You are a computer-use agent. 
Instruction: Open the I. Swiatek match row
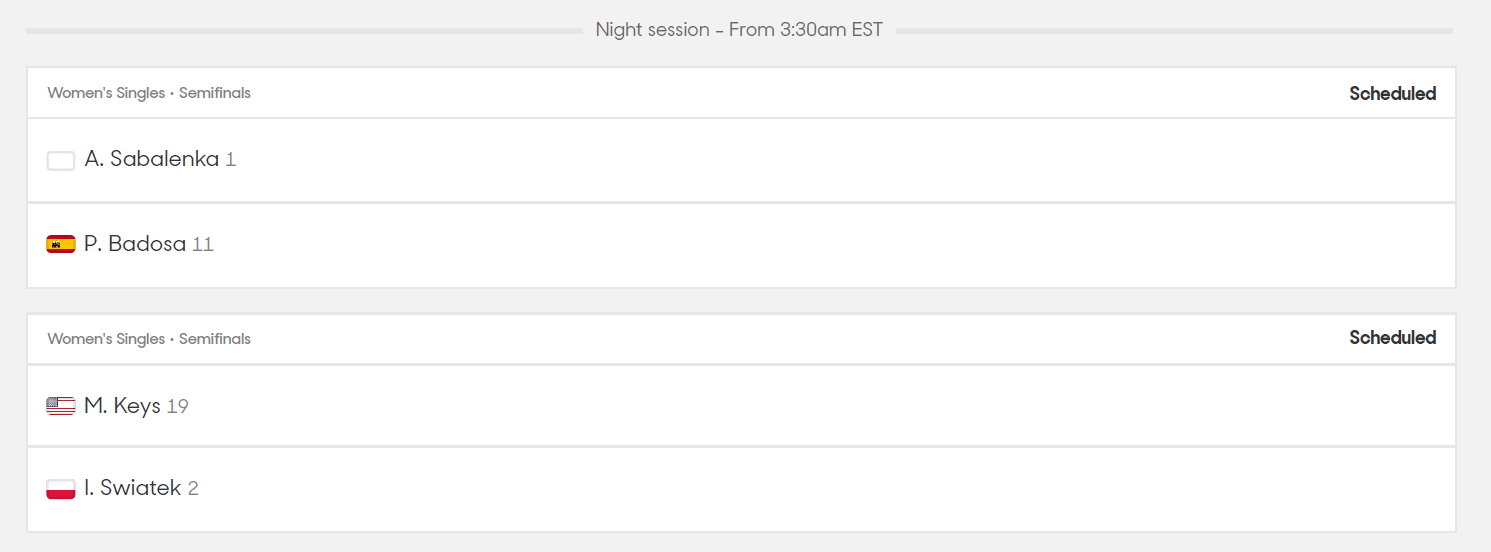[741, 489]
